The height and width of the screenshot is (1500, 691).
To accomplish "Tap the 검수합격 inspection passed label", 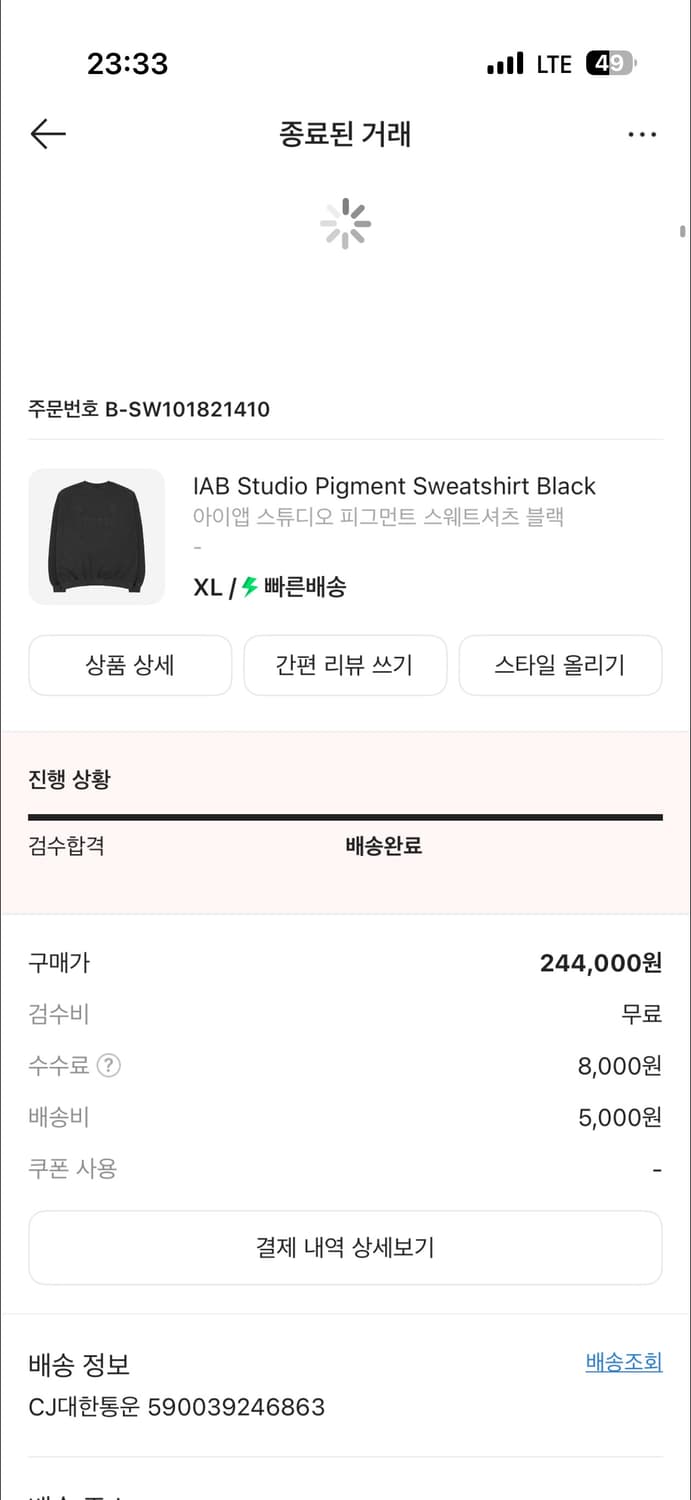I will [65, 846].
